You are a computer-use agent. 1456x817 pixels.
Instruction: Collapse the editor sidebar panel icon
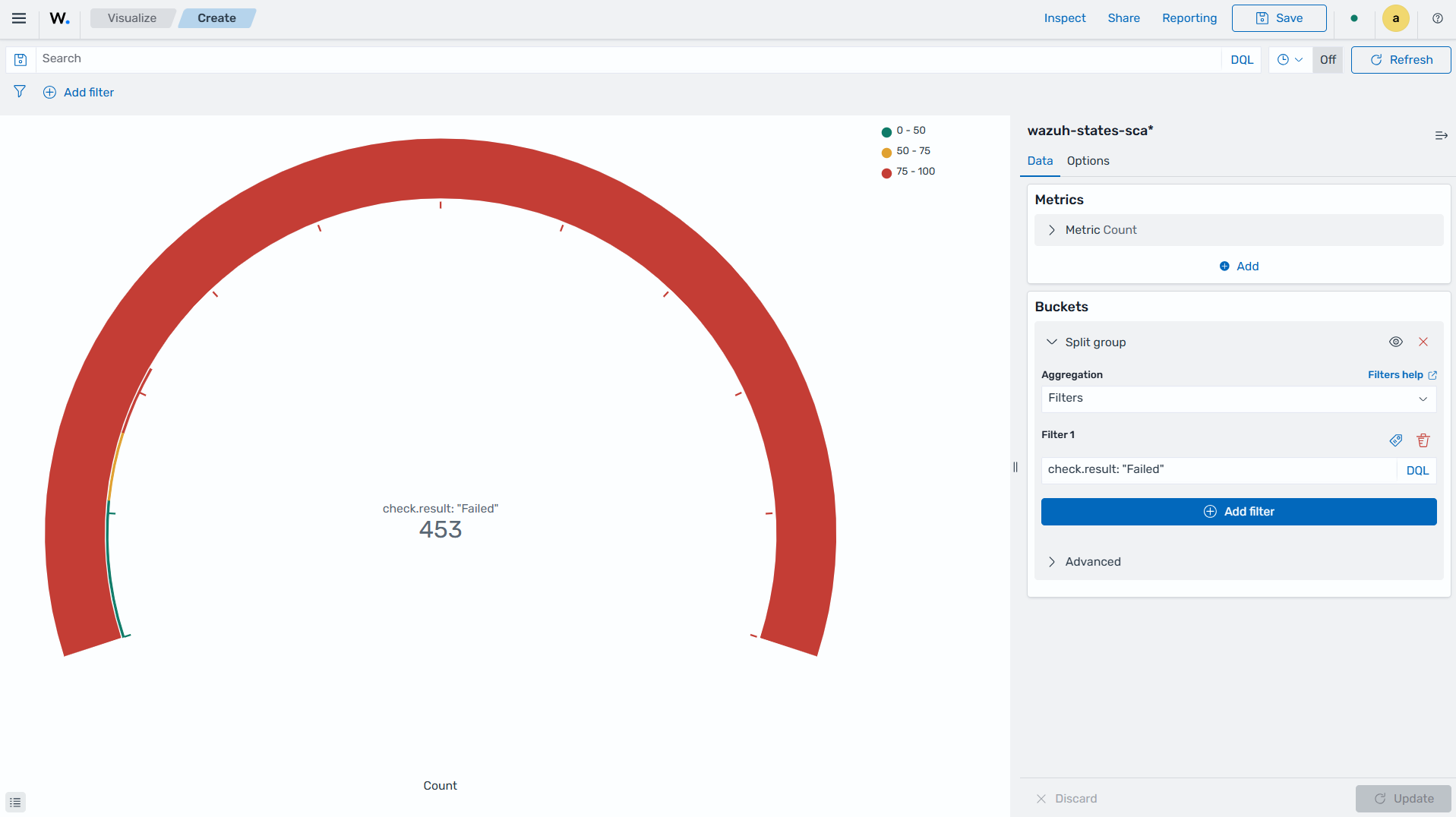[x=1441, y=135]
